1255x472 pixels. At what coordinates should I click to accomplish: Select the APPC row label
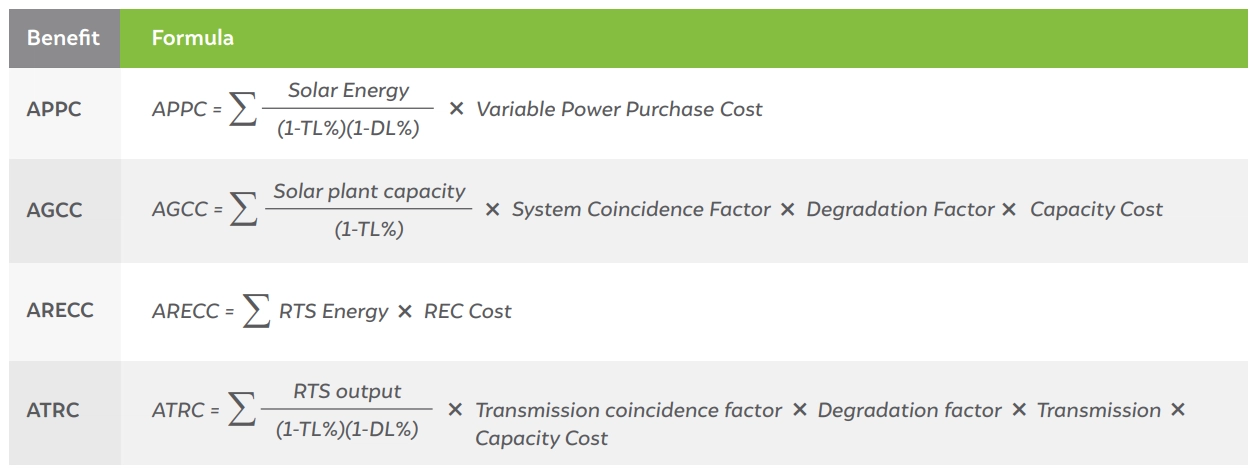[x=54, y=108]
